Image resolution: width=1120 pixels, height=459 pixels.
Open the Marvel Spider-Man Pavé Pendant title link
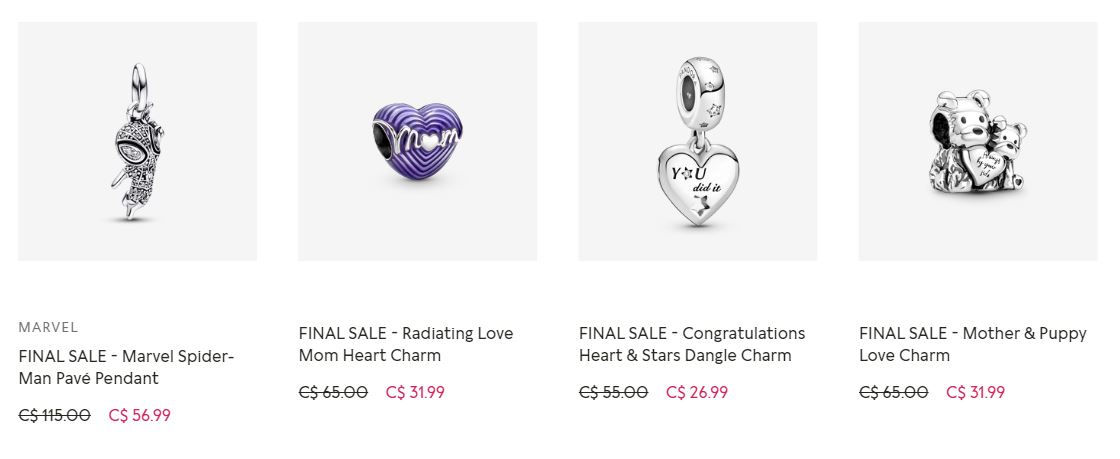(x=126, y=367)
